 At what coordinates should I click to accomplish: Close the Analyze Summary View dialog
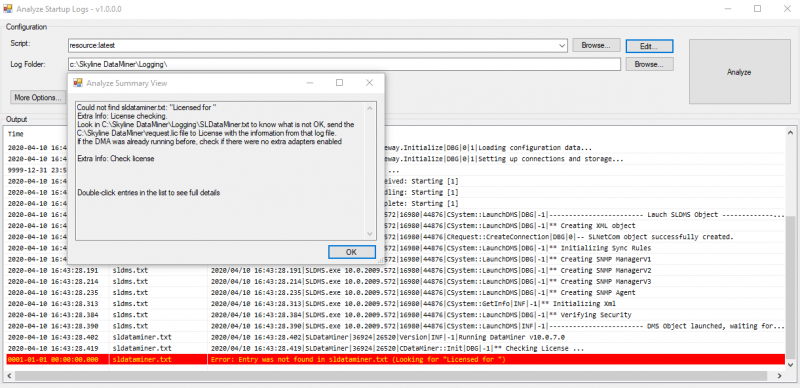point(369,83)
